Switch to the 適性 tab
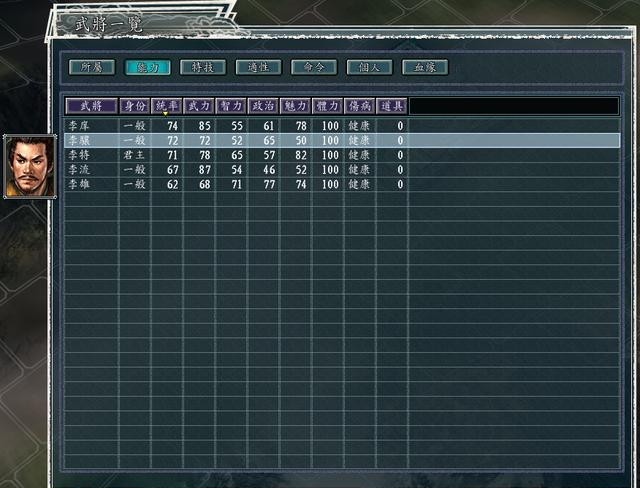 [x=258, y=67]
